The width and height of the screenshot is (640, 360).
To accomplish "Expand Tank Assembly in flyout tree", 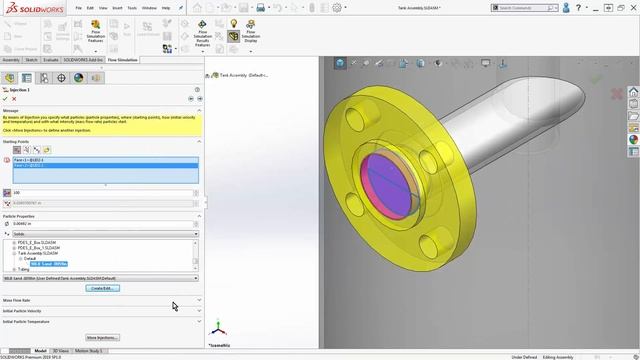I will pyautogui.click(x=207, y=76).
